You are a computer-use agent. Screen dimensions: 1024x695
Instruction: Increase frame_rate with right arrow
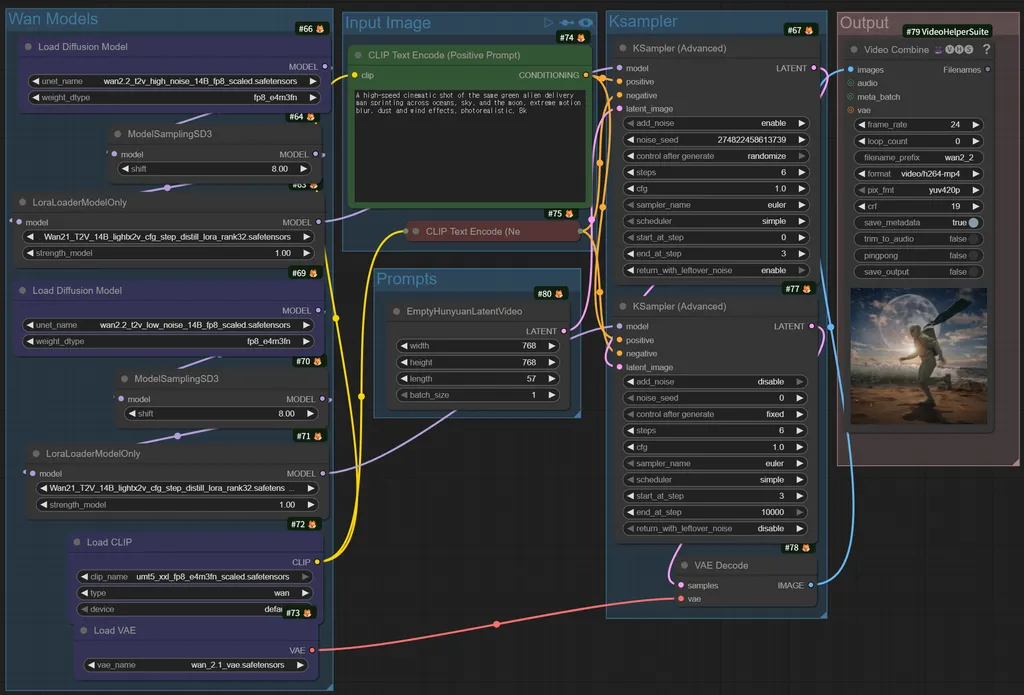[976, 125]
